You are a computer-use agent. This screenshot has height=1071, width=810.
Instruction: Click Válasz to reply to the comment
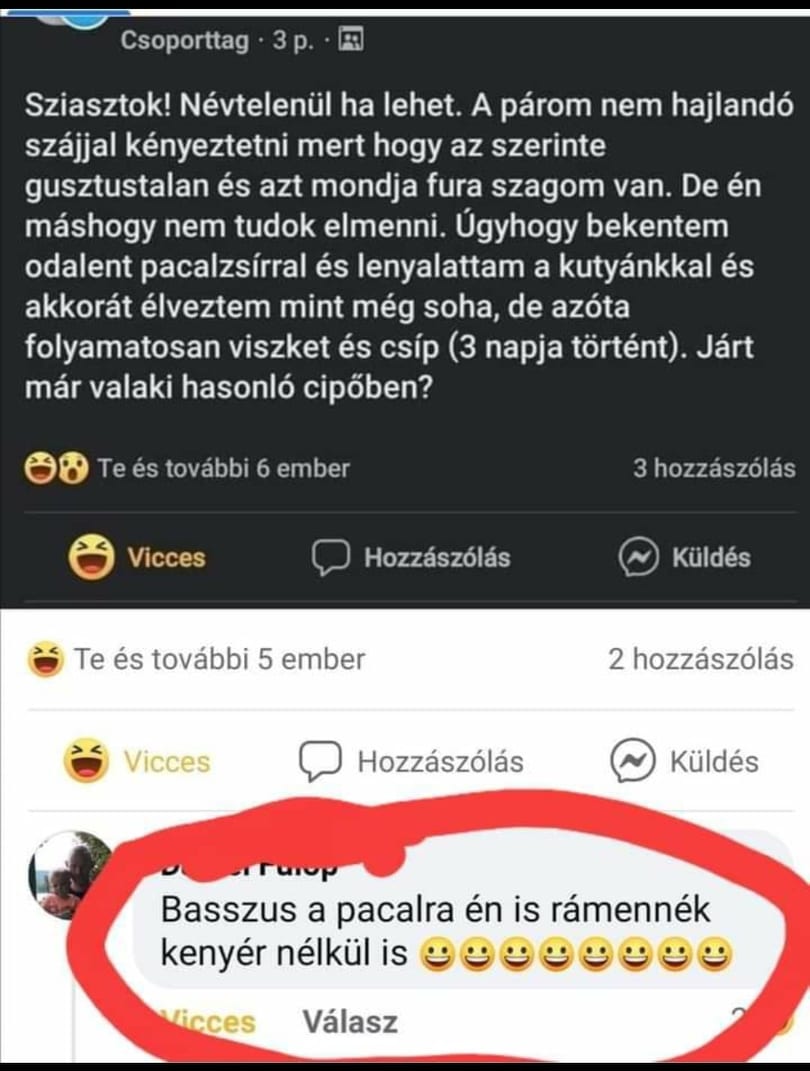tap(350, 1023)
